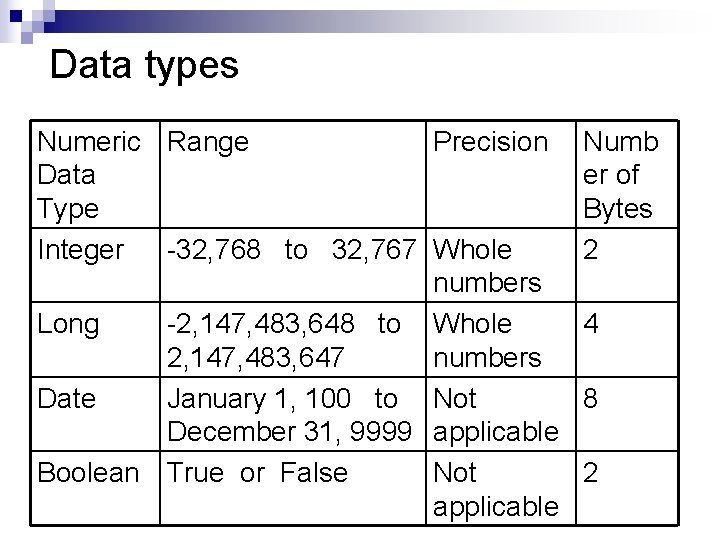Screen dimensions: 720x540
Task: Select the 'Number of Bytes' header cell
Action: 627,174
